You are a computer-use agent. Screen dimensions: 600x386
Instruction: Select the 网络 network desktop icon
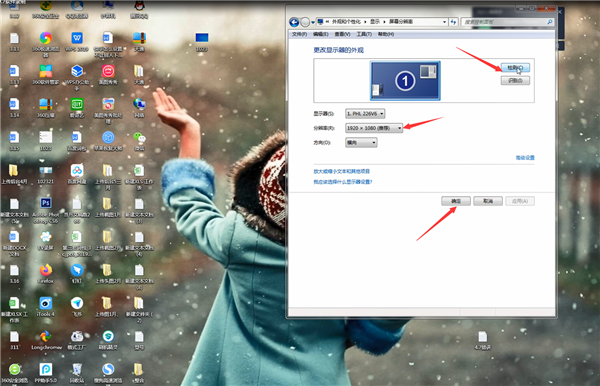(x=139, y=108)
